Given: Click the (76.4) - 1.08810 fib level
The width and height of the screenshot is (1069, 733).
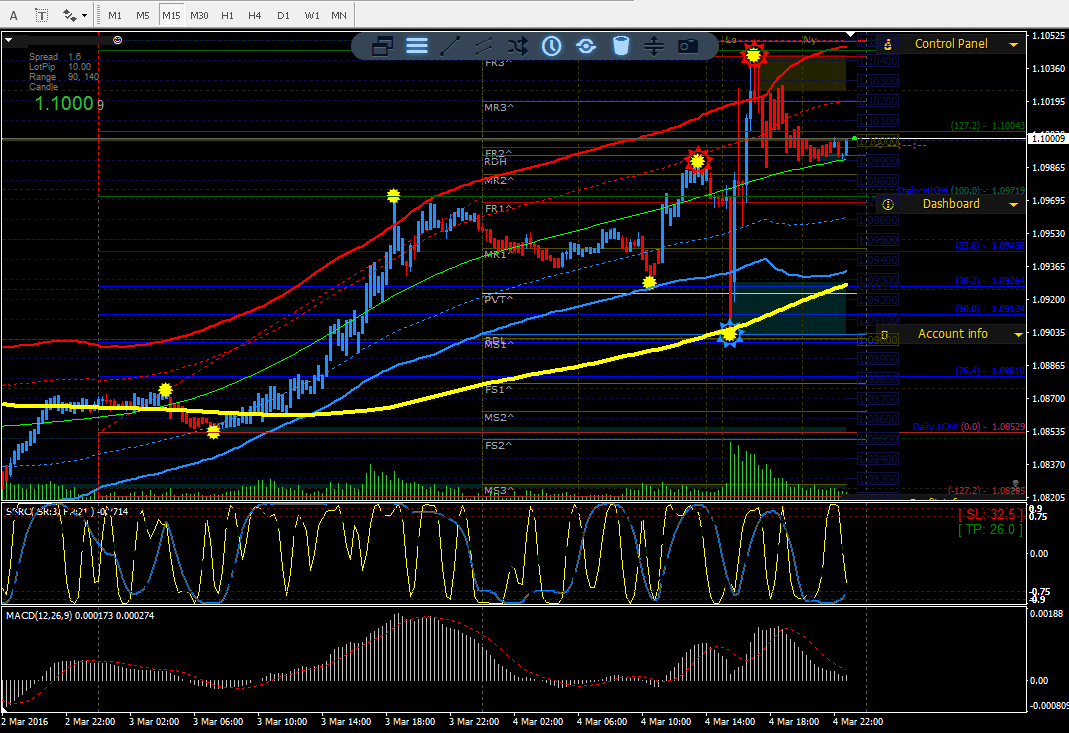Looking at the screenshot, I should [x=989, y=371].
